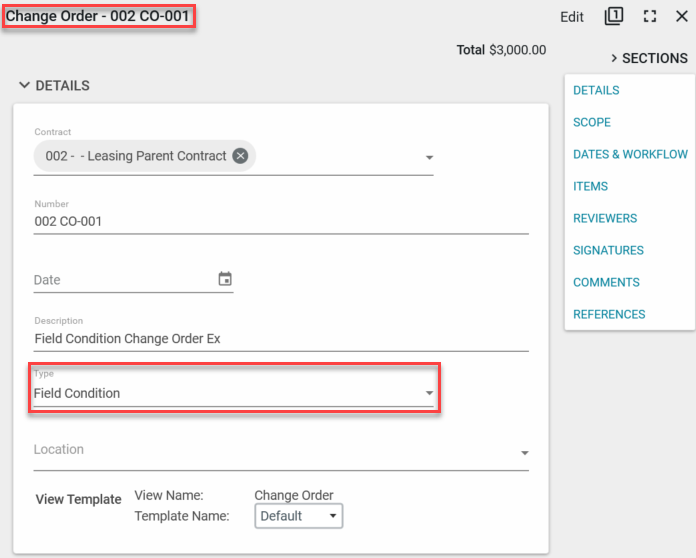Jump to Signatures section

pyautogui.click(x=608, y=250)
